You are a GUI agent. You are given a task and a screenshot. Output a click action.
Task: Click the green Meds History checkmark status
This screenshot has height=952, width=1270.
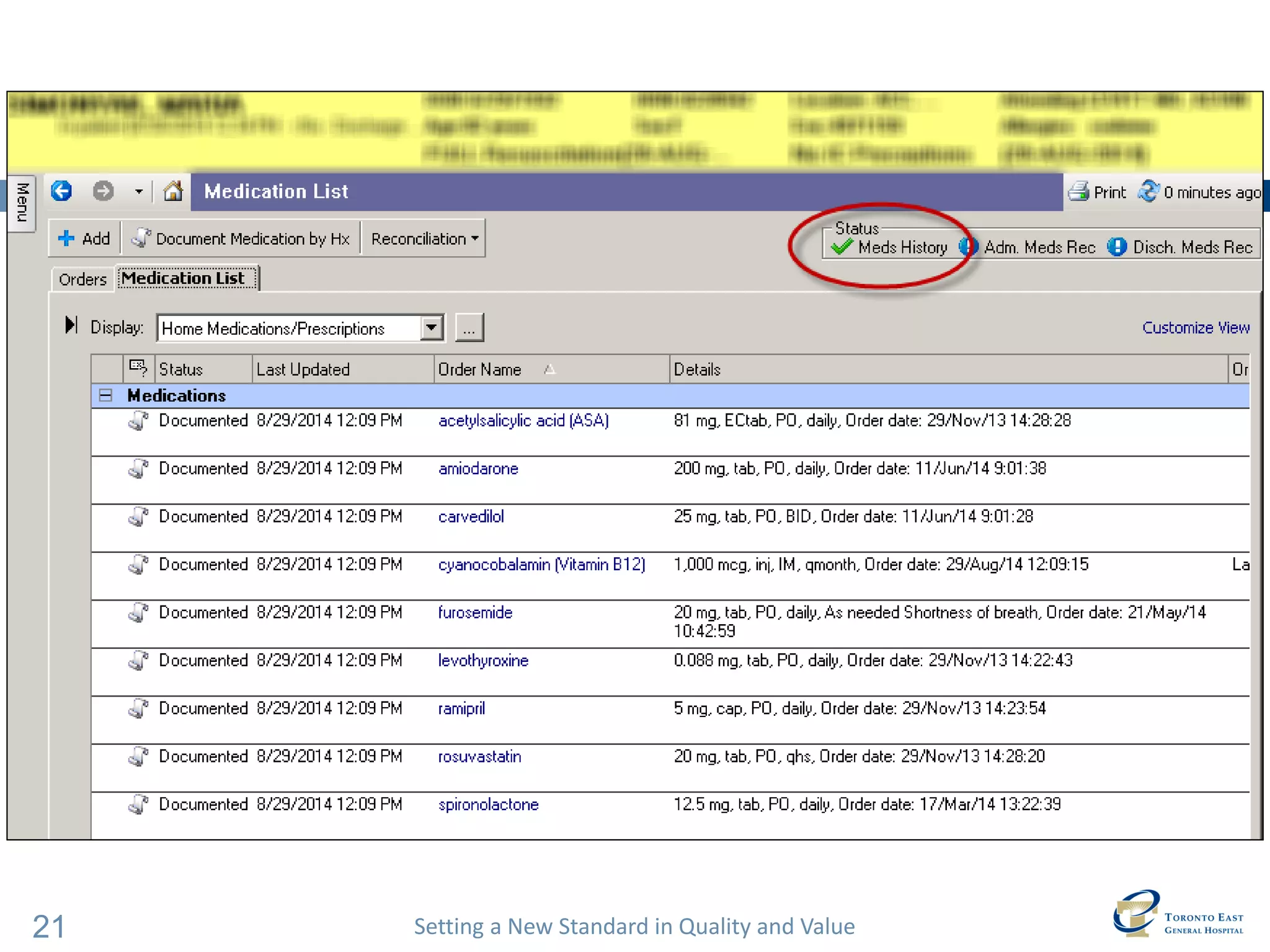[843, 247]
